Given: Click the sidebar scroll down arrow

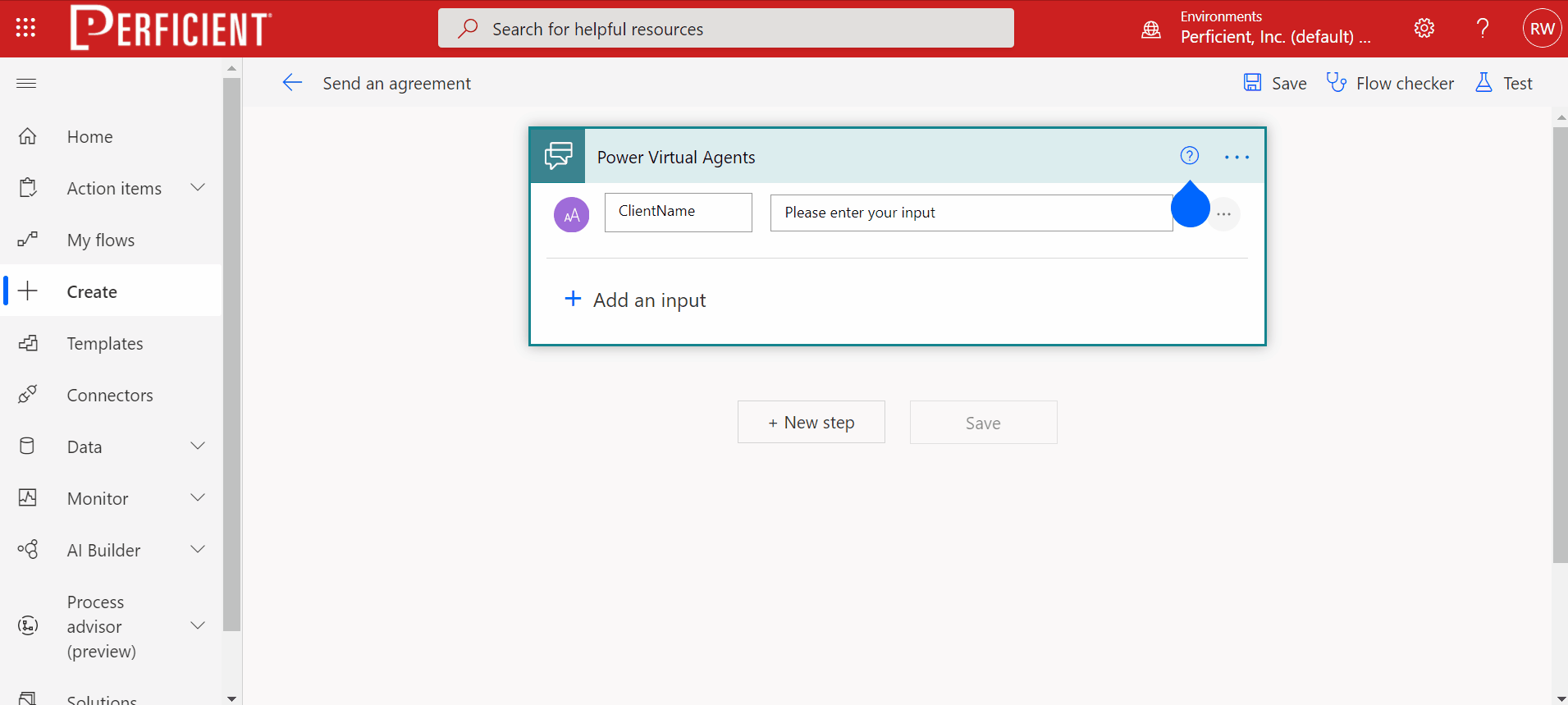Looking at the screenshot, I should click(231, 698).
